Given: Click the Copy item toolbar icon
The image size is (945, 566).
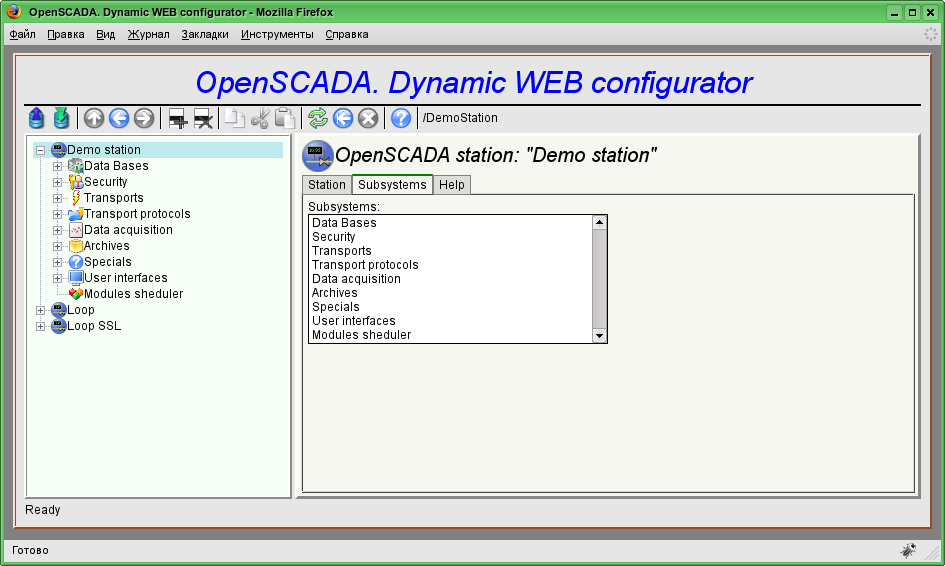Looking at the screenshot, I should (234, 118).
